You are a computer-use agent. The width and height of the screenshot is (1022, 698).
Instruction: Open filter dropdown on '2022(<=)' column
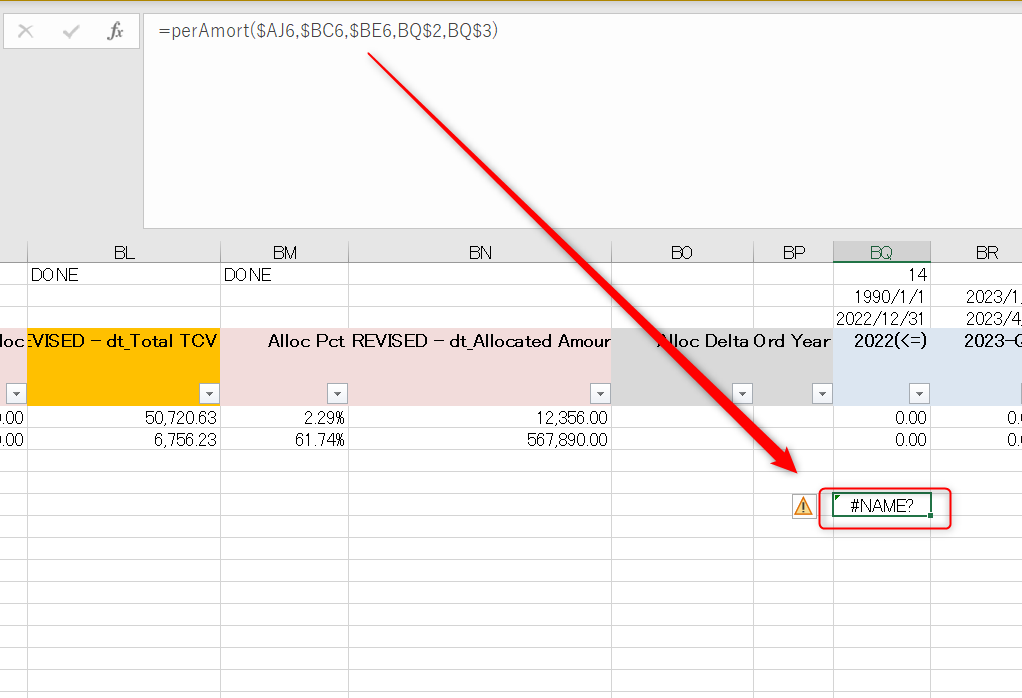917,393
